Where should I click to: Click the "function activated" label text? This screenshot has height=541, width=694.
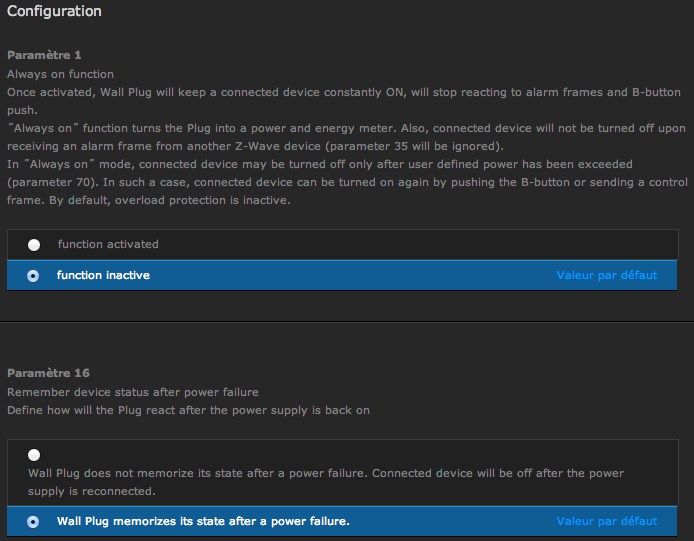pyautogui.click(x=108, y=244)
